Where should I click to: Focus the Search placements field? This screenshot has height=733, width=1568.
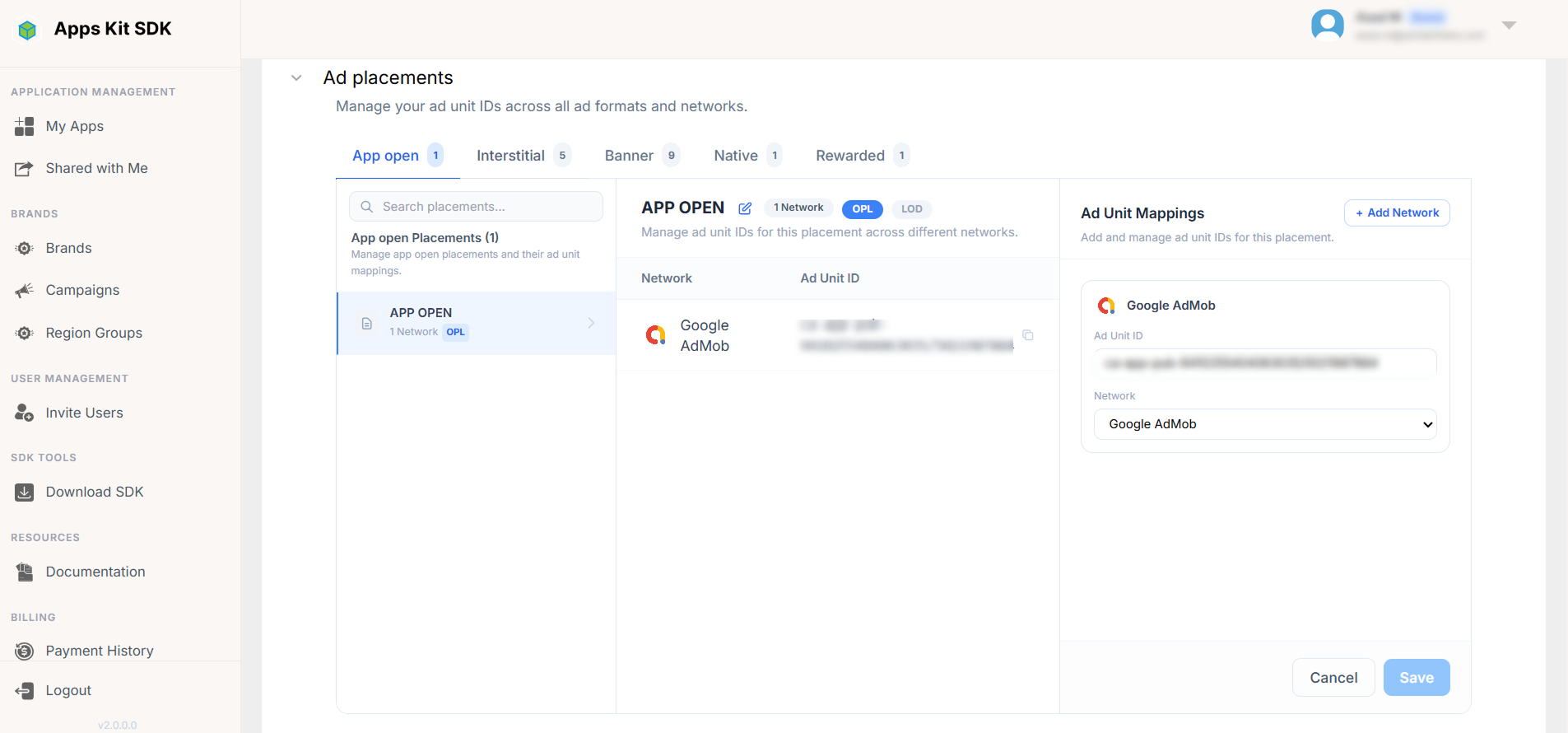click(x=476, y=207)
